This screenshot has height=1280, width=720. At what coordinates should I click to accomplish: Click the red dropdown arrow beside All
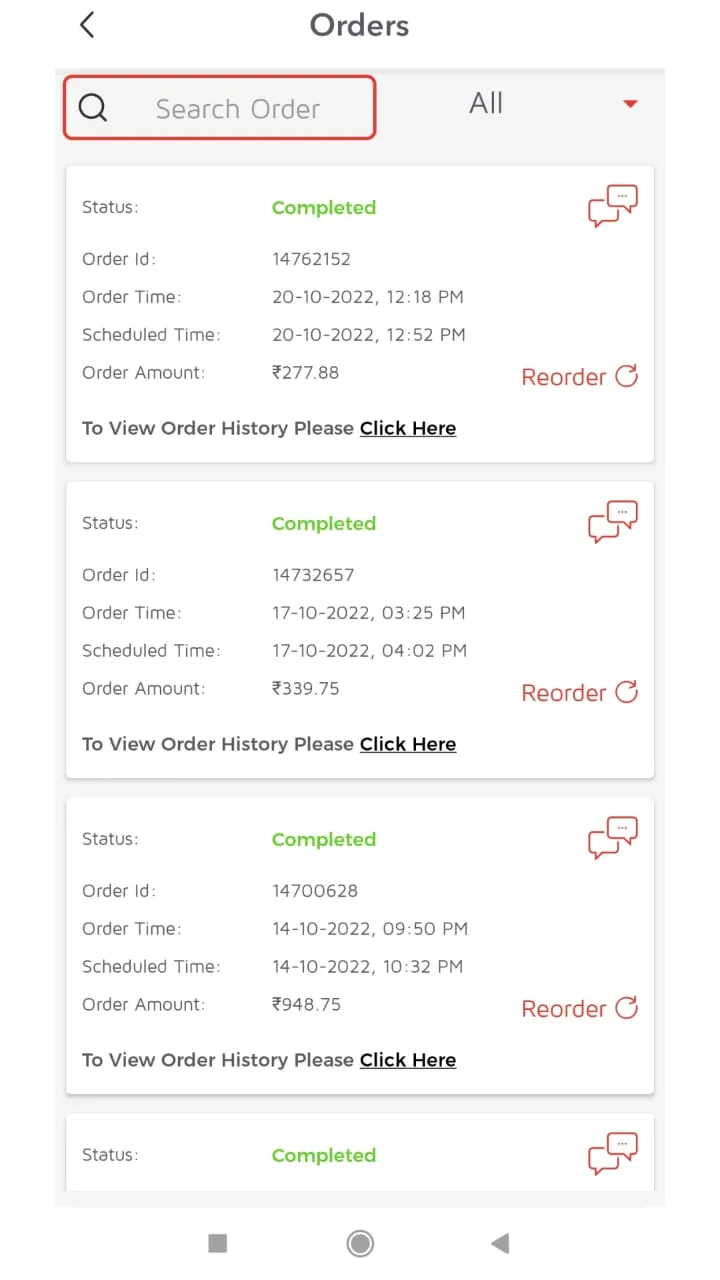point(630,104)
